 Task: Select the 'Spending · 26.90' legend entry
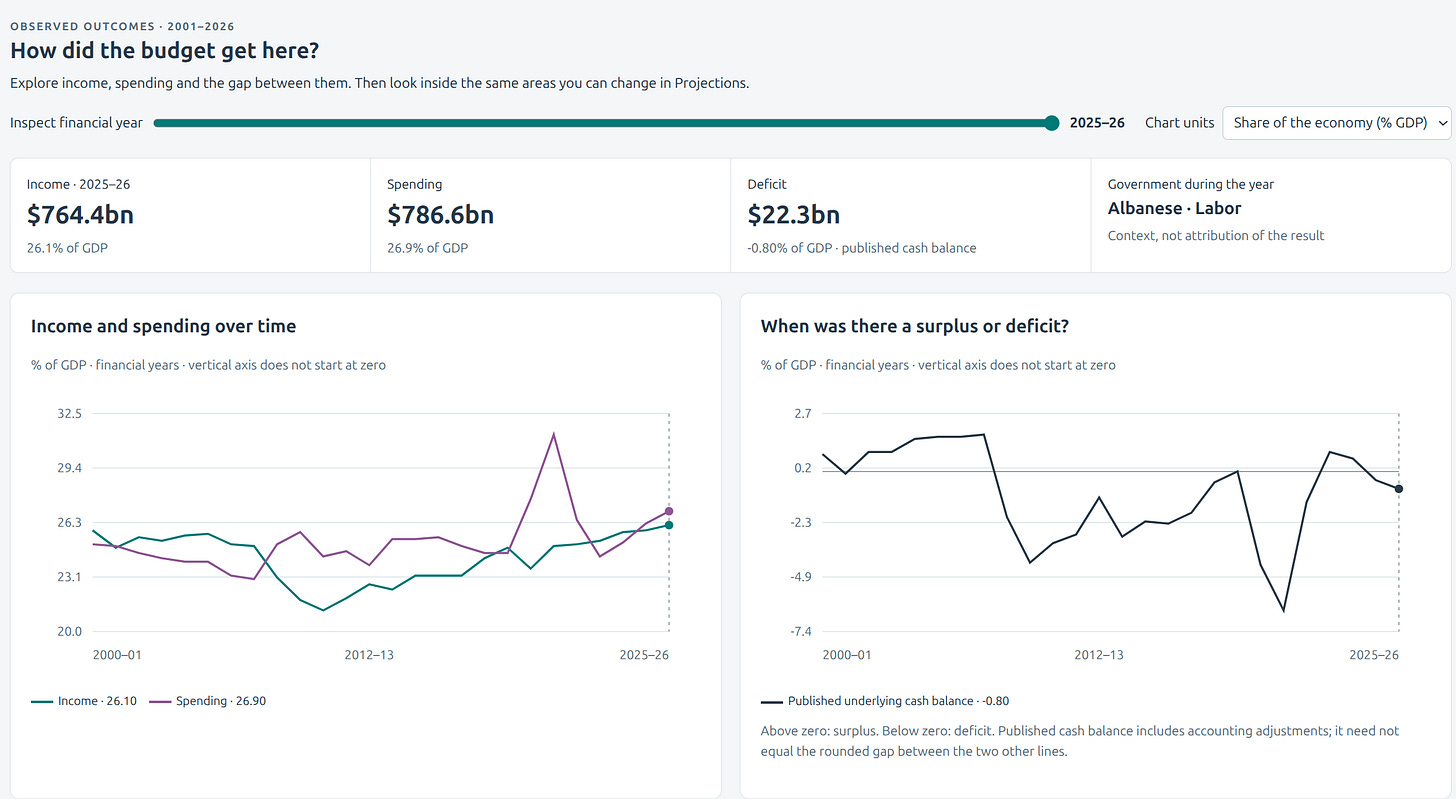click(x=208, y=701)
